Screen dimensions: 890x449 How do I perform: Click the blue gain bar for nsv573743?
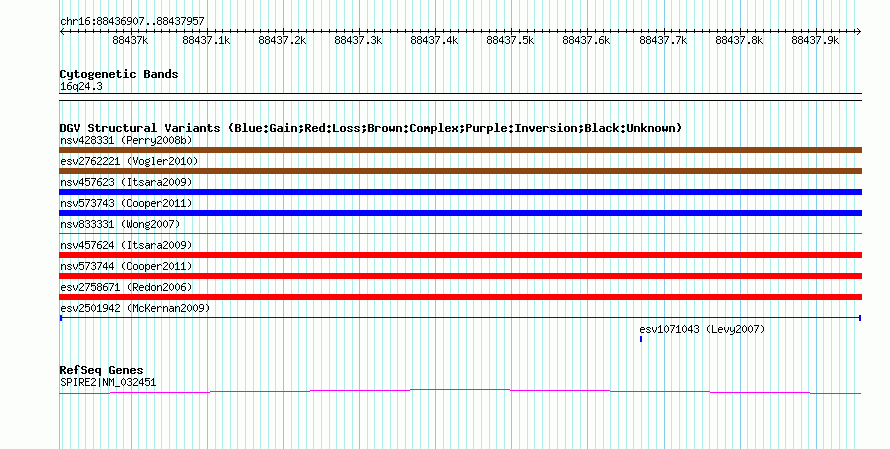click(460, 213)
